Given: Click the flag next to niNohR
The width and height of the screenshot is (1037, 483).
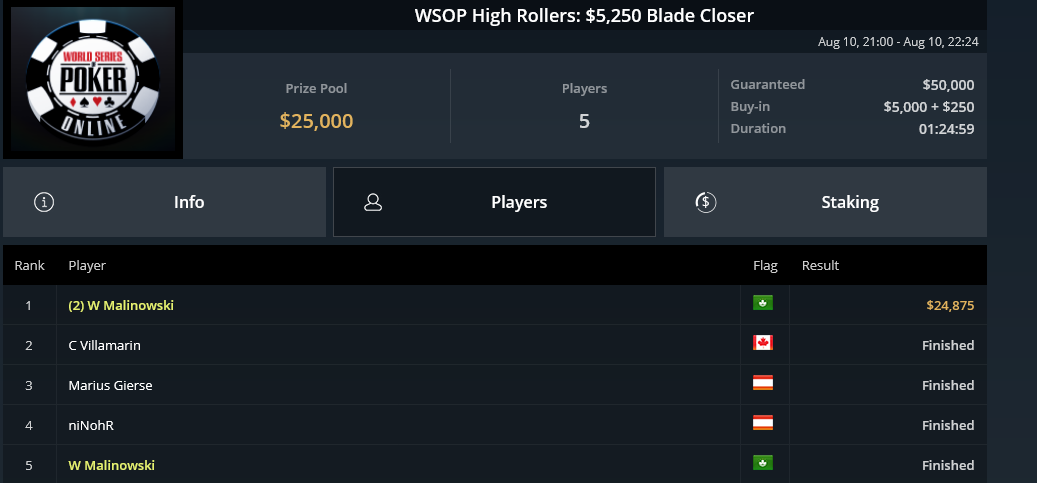Looking at the screenshot, I should pyautogui.click(x=763, y=423).
